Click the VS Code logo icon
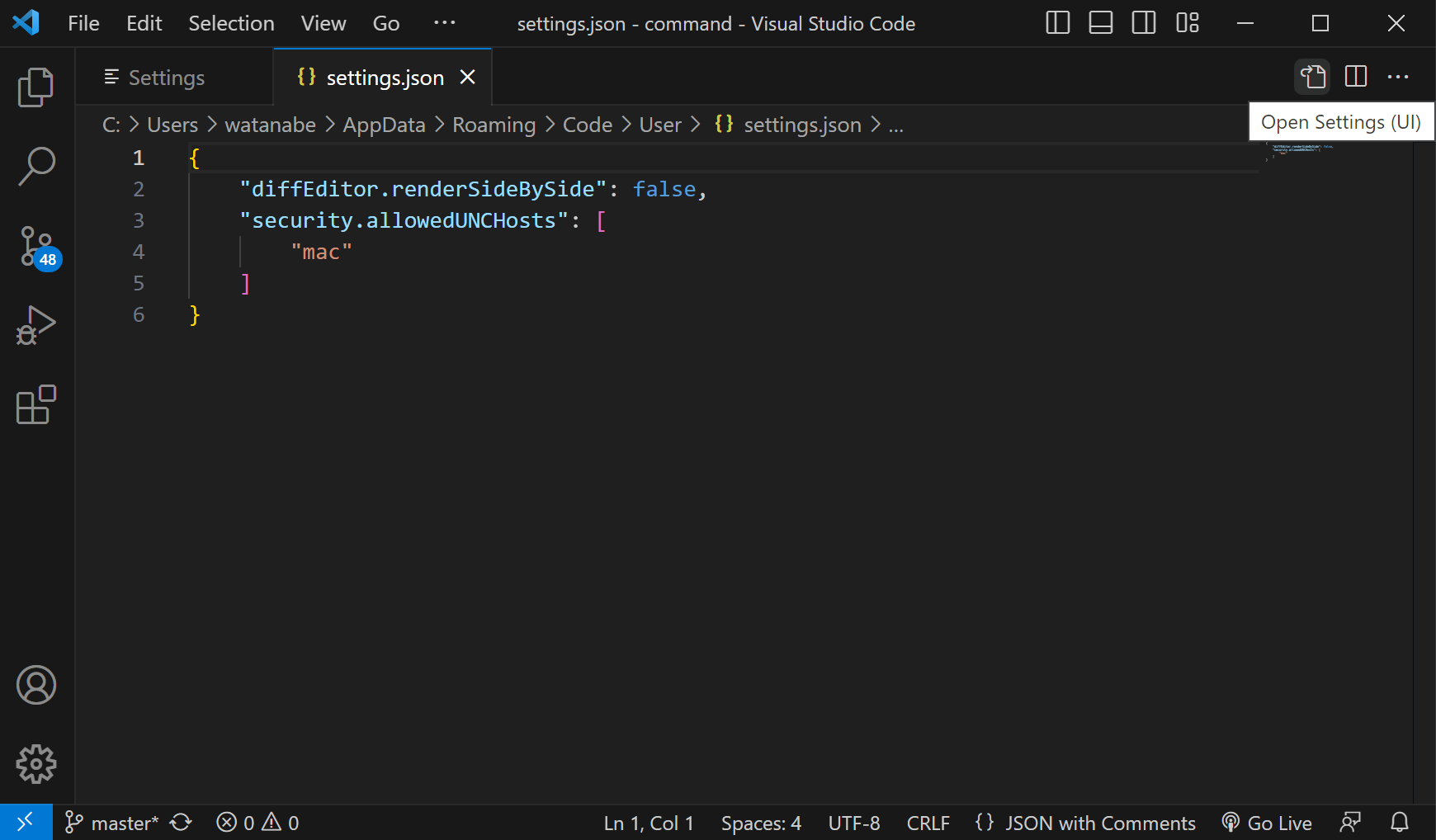1436x840 pixels. click(26, 22)
